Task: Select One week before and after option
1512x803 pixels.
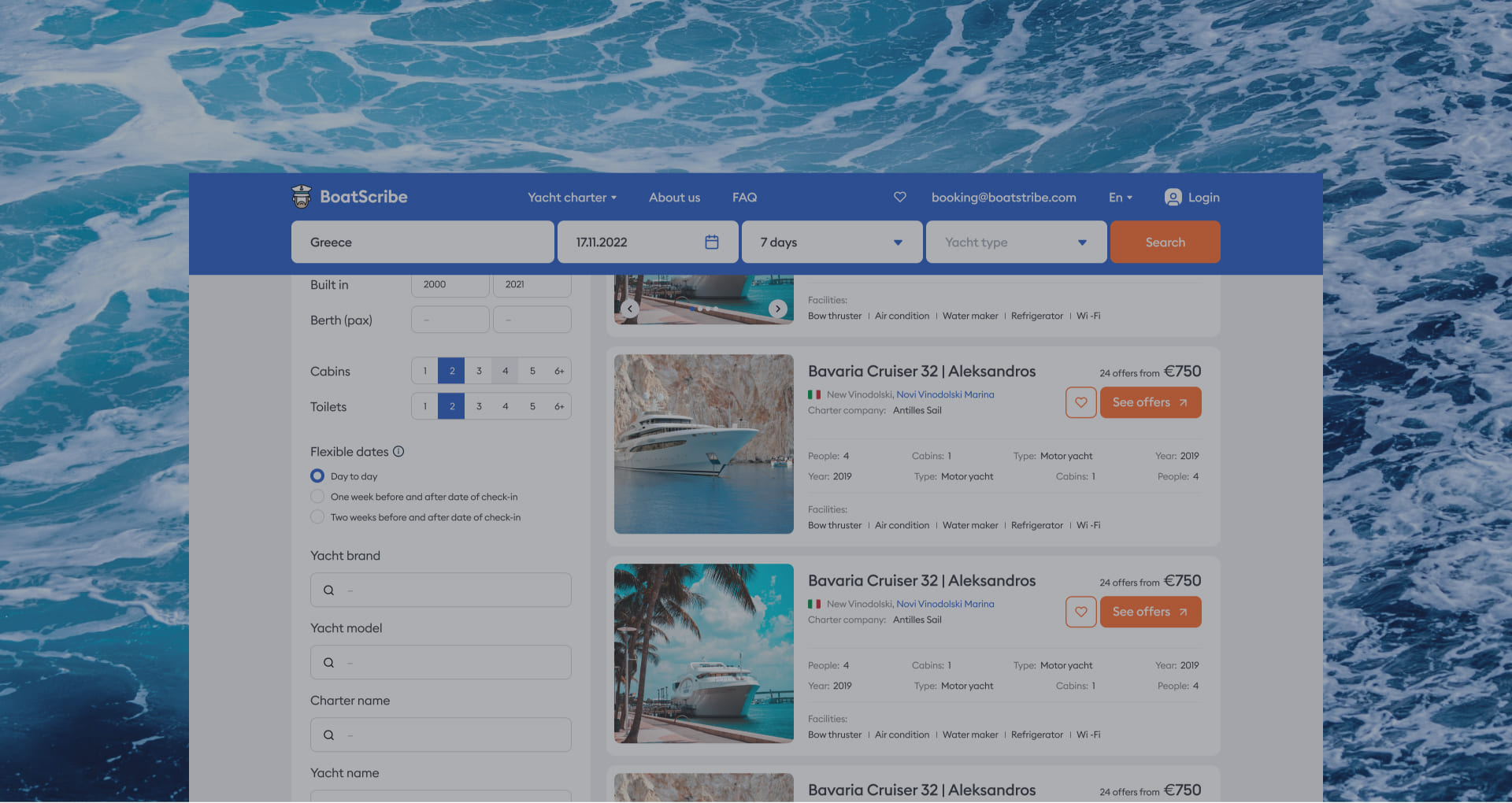Action: [317, 497]
